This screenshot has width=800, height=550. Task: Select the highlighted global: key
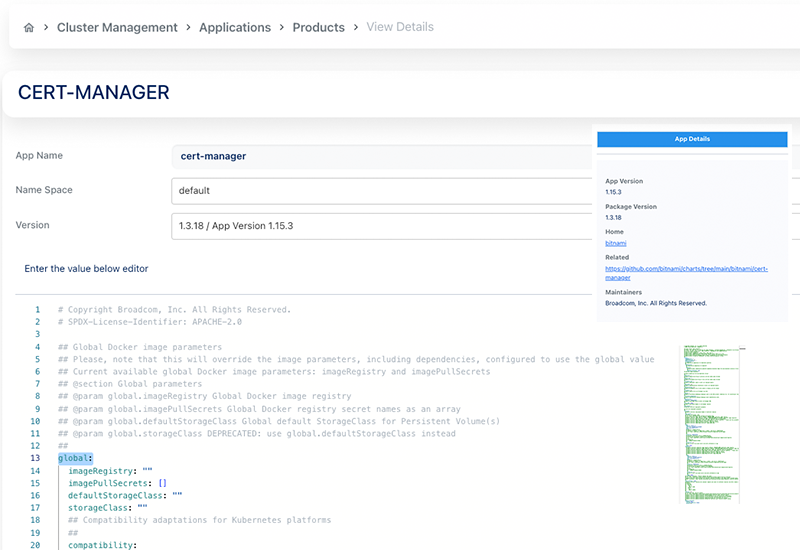(x=75, y=458)
